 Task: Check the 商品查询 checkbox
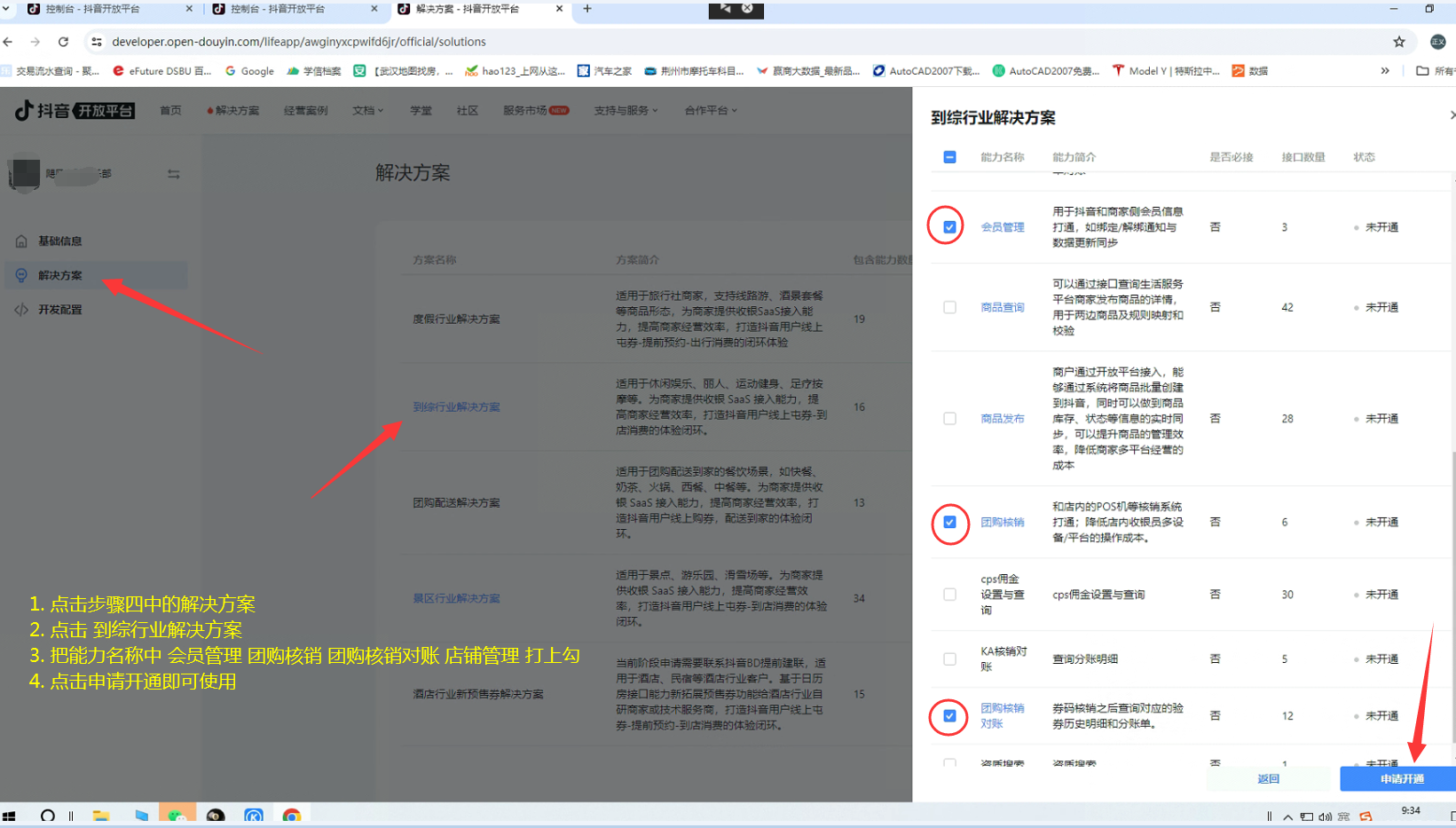click(x=949, y=307)
